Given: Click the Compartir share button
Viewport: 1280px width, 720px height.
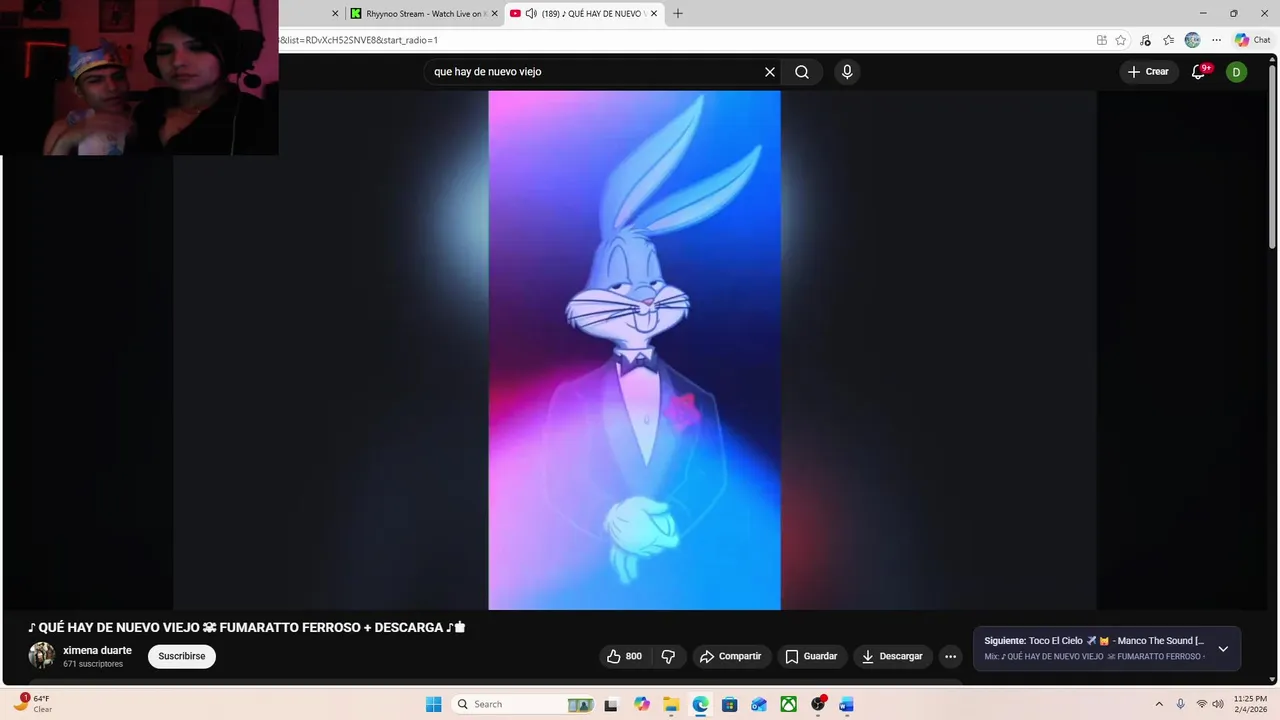Looking at the screenshot, I should pyautogui.click(x=731, y=656).
